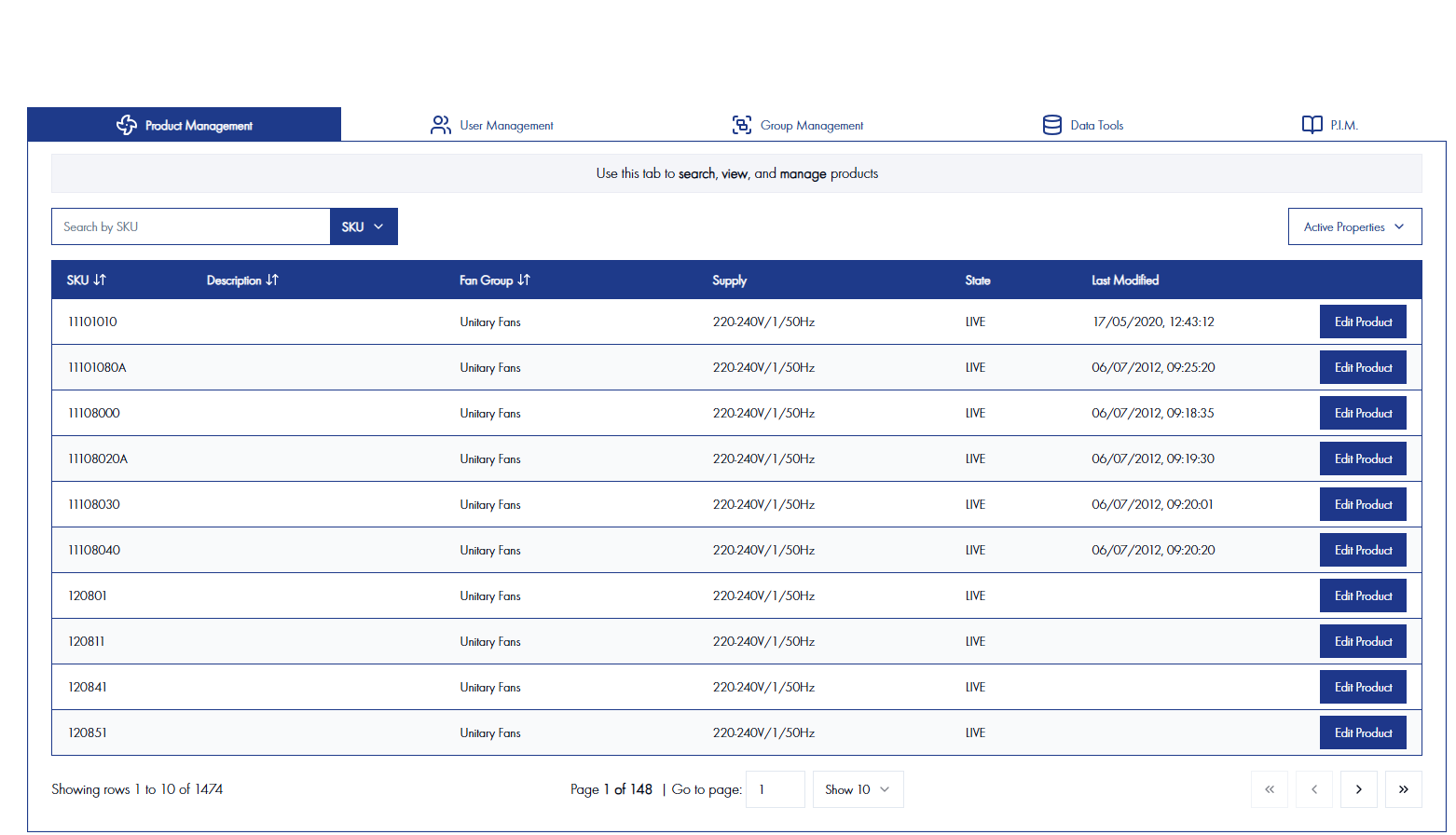Jump to the last page
This screenshot has height=835, width=1456.
pyautogui.click(x=1404, y=789)
